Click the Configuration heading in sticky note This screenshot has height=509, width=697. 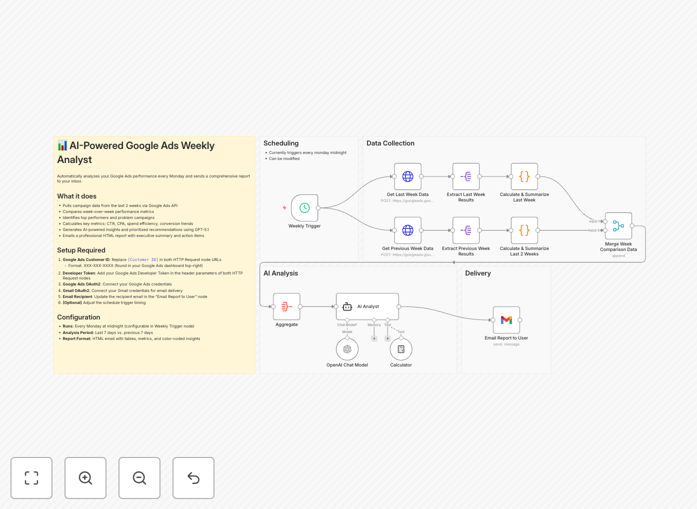pyautogui.click(x=78, y=317)
